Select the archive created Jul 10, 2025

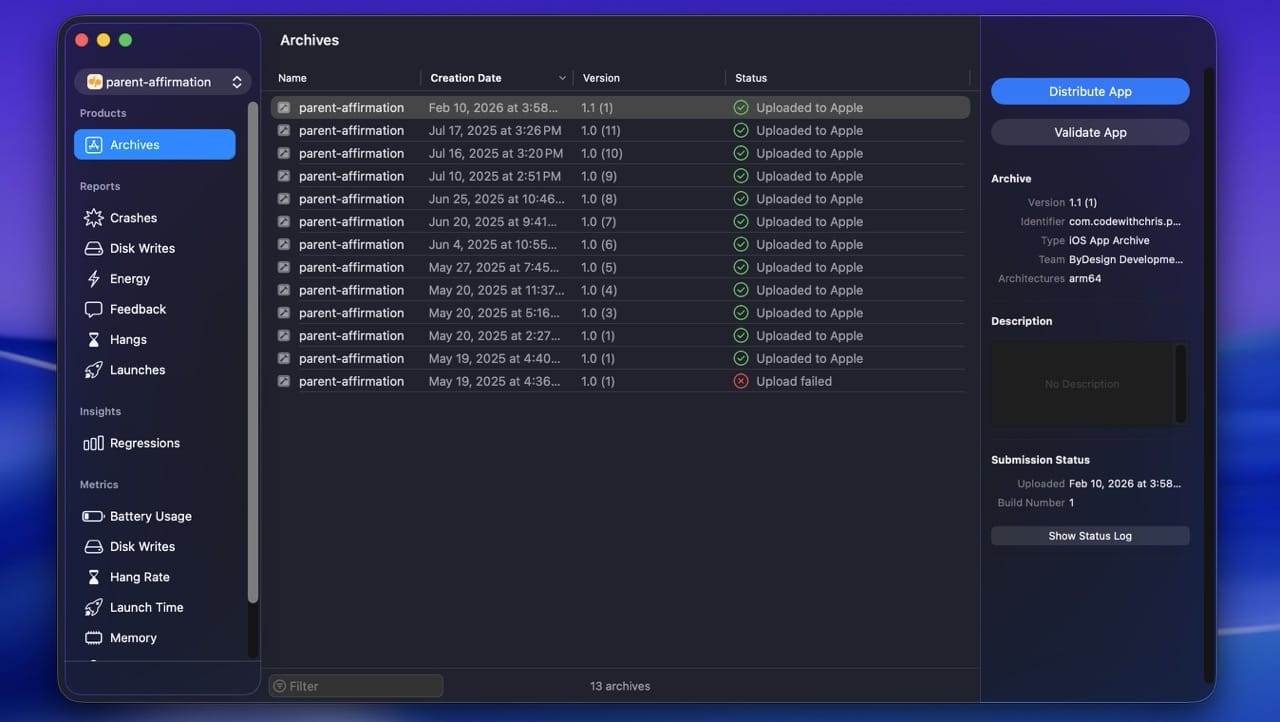tap(620, 176)
